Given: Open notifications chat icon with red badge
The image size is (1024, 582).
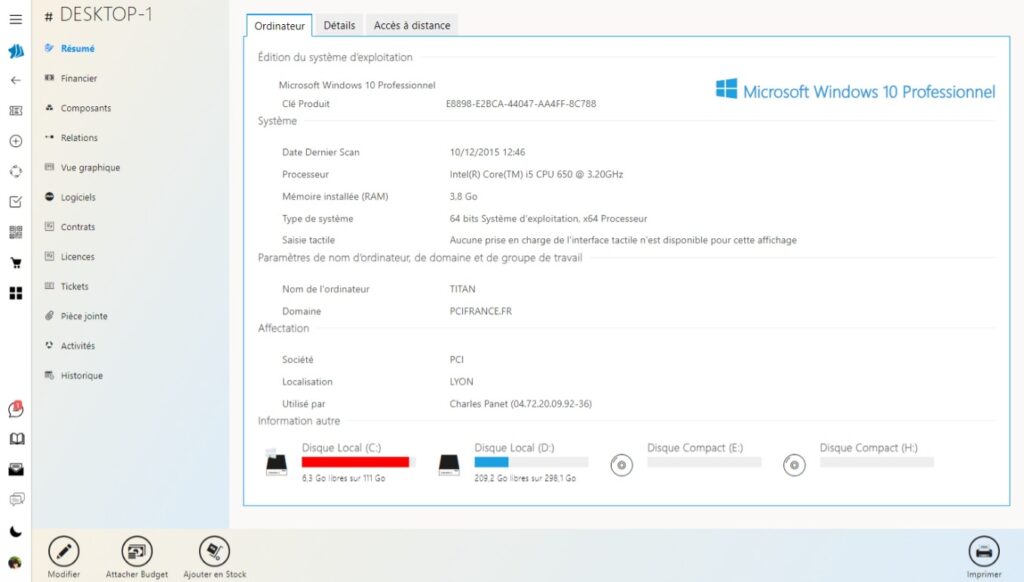Looking at the screenshot, I should [x=15, y=409].
